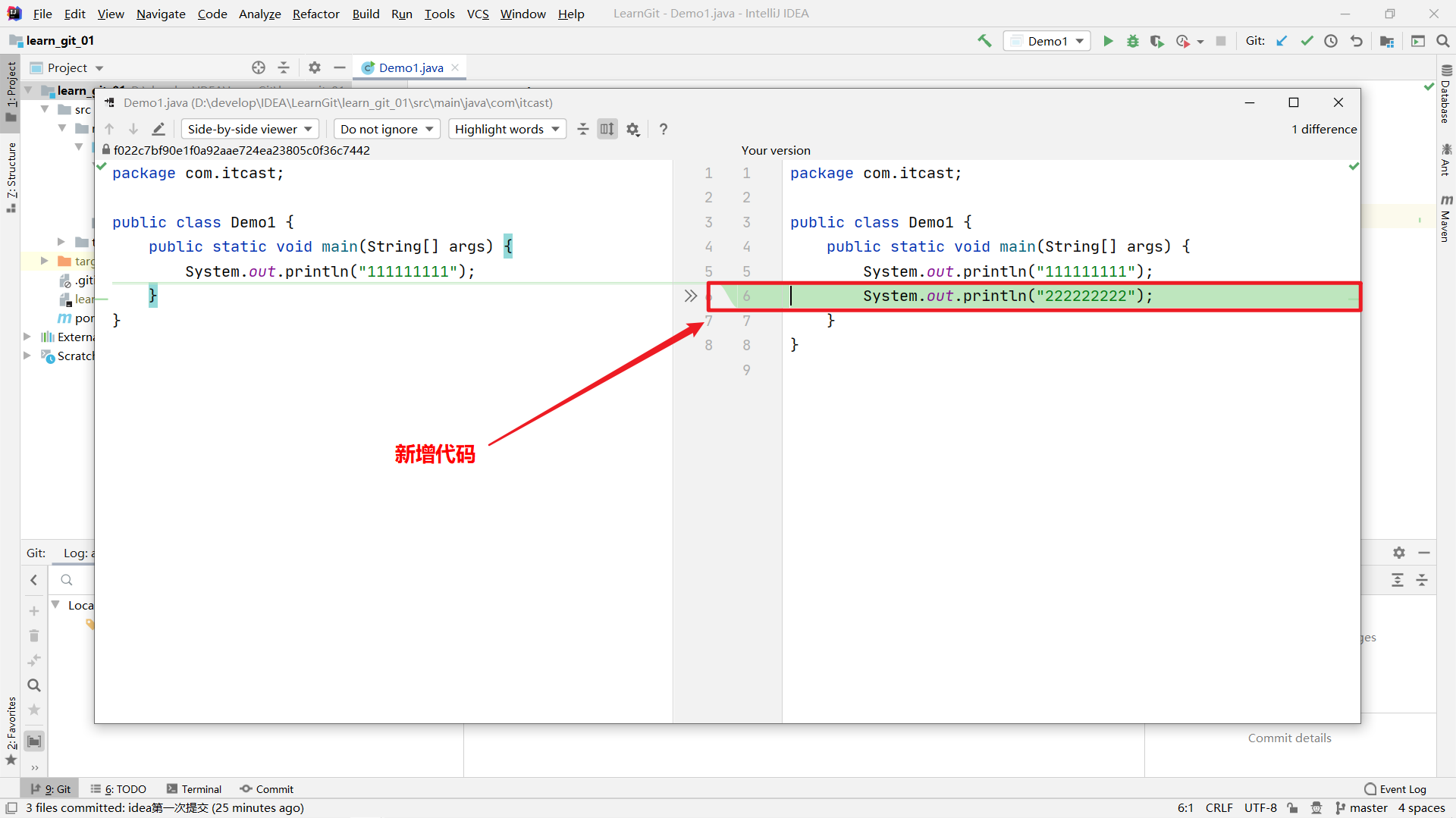1456x818 pixels.
Task: Open the Event Log
Action: (x=1395, y=789)
